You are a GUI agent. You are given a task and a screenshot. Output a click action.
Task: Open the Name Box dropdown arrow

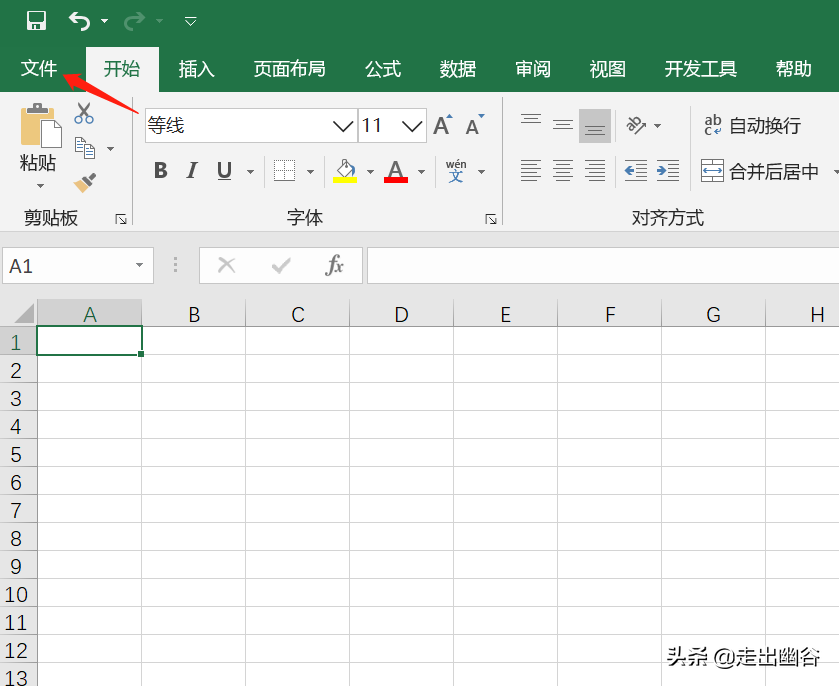[140, 265]
